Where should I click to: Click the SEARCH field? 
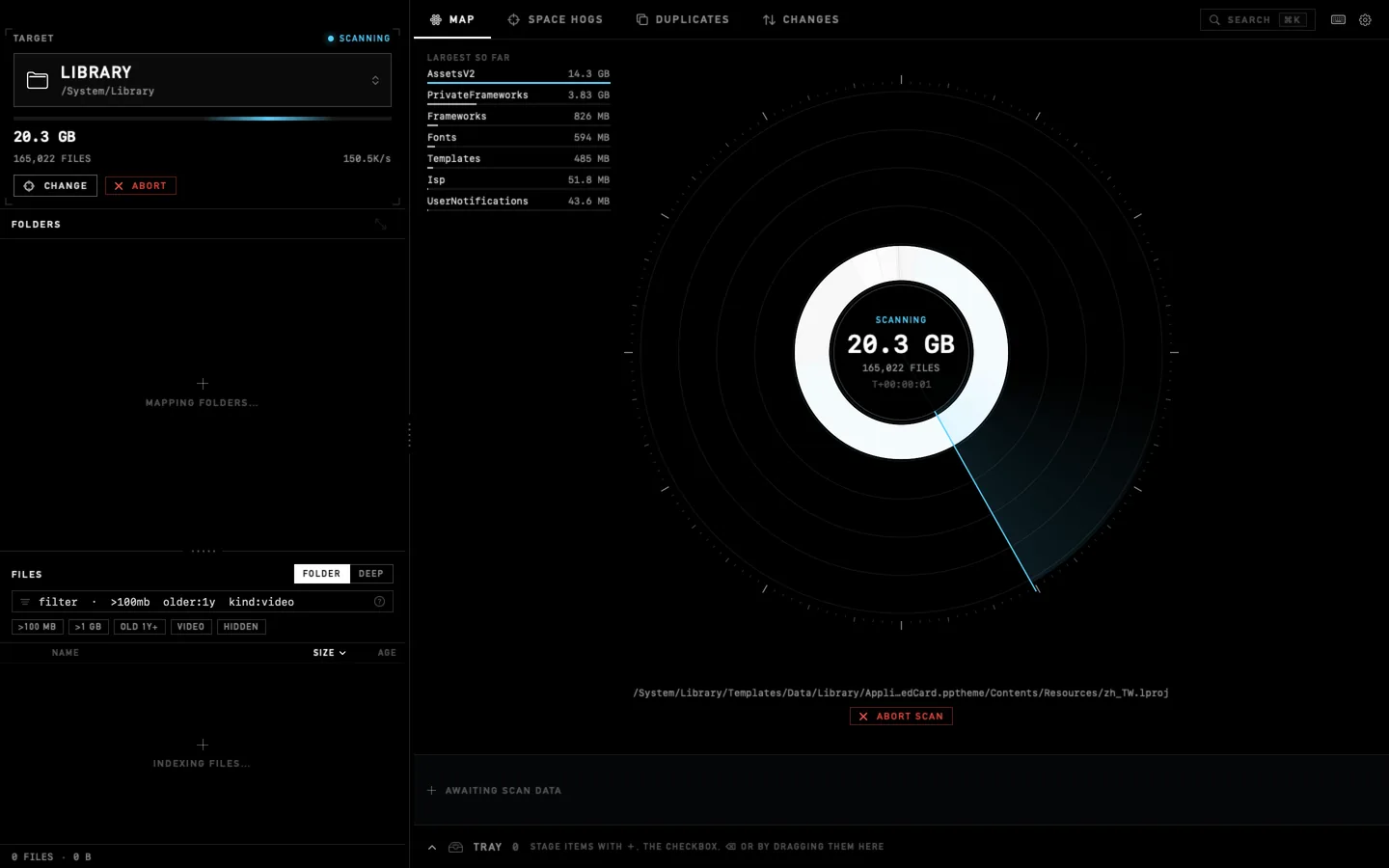pyautogui.click(x=1258, y=19)
